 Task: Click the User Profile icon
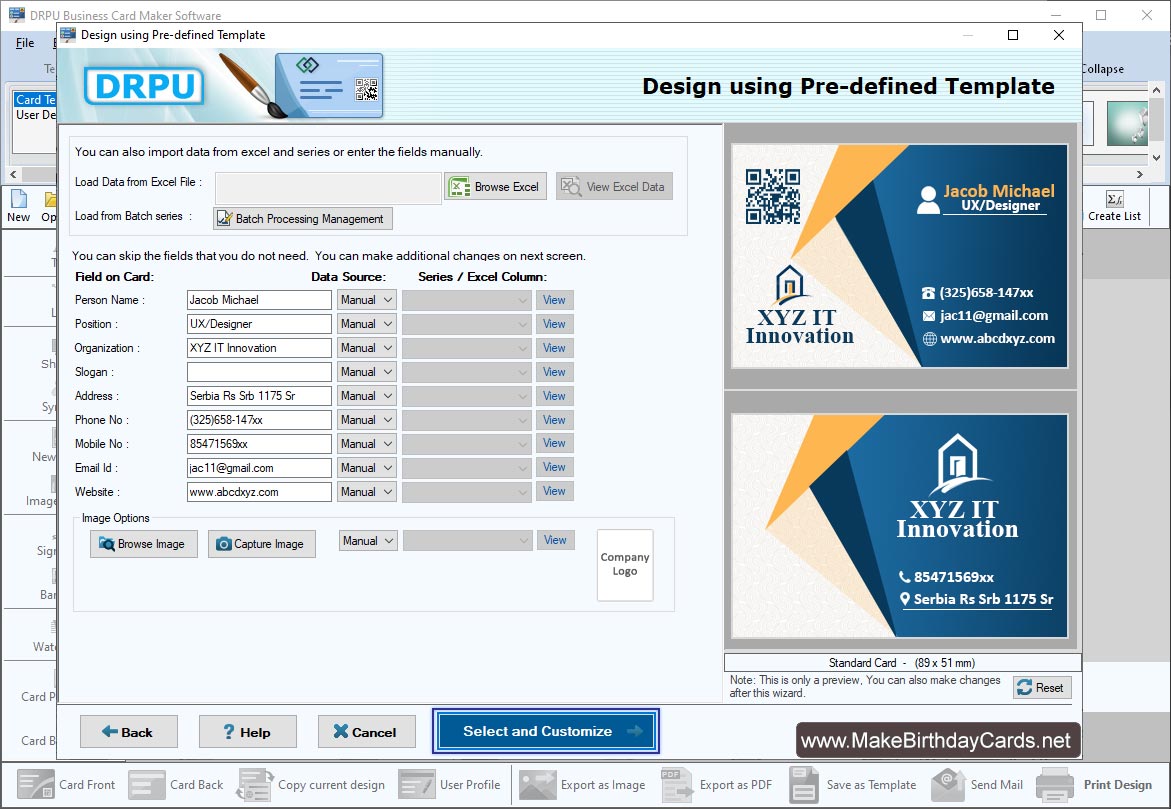click(417, 784)
